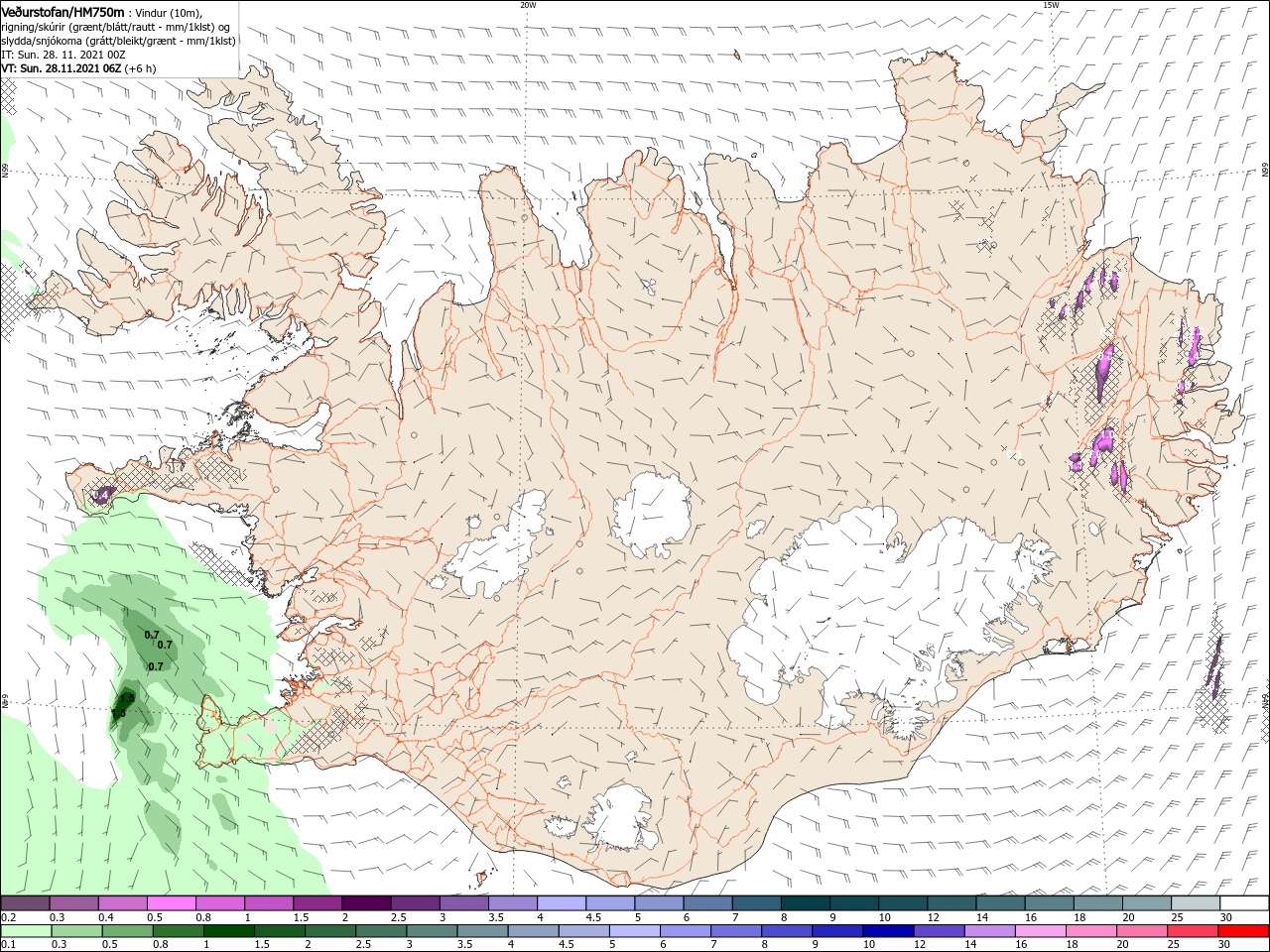
Task: Click the bright pink 0.5 snow-scale swatch
Action: point(171,903)
